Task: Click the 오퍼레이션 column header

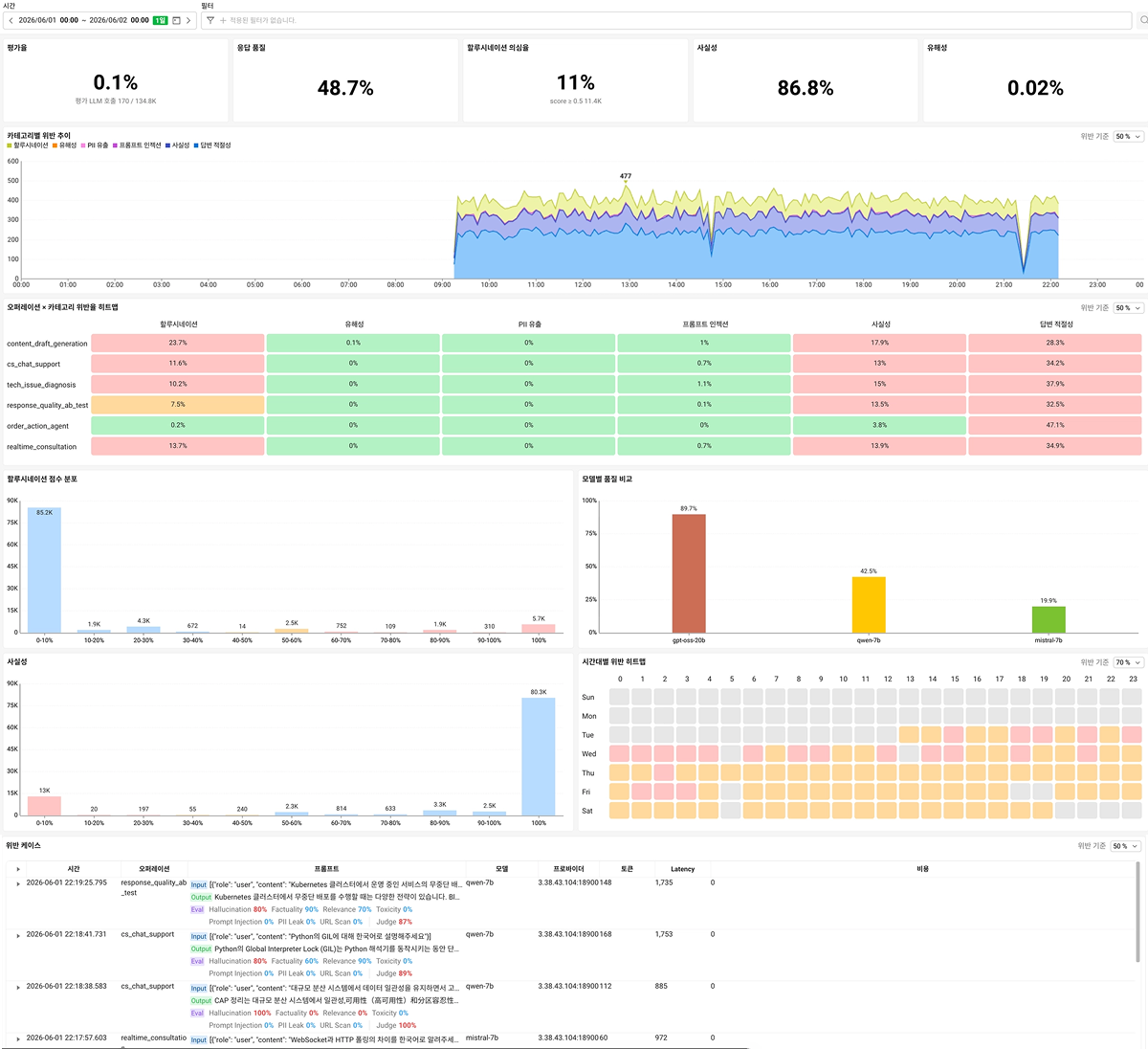Action: 153,869
